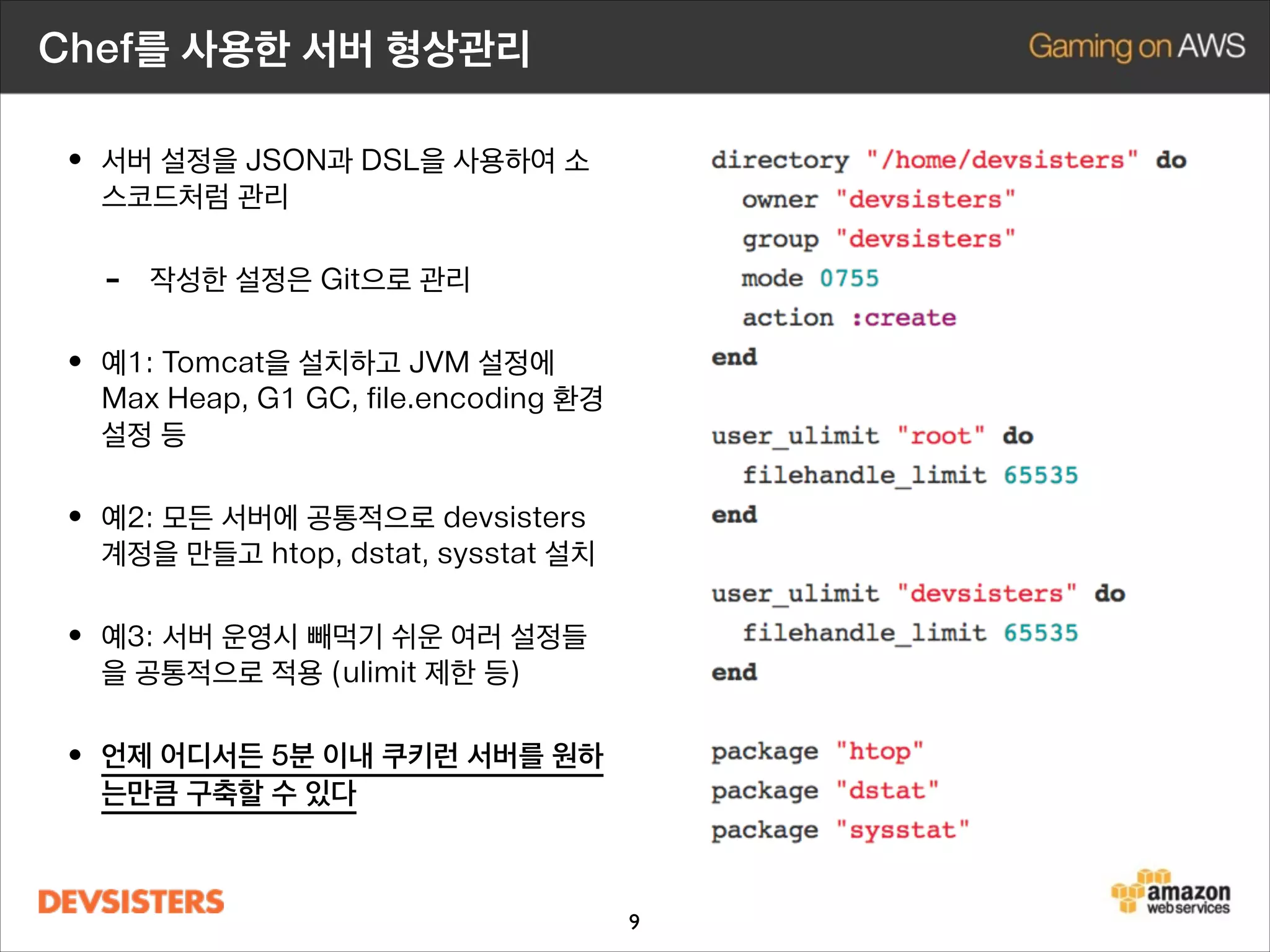Click code line 'user_ulimit "root" do'

tap(872, 436)
